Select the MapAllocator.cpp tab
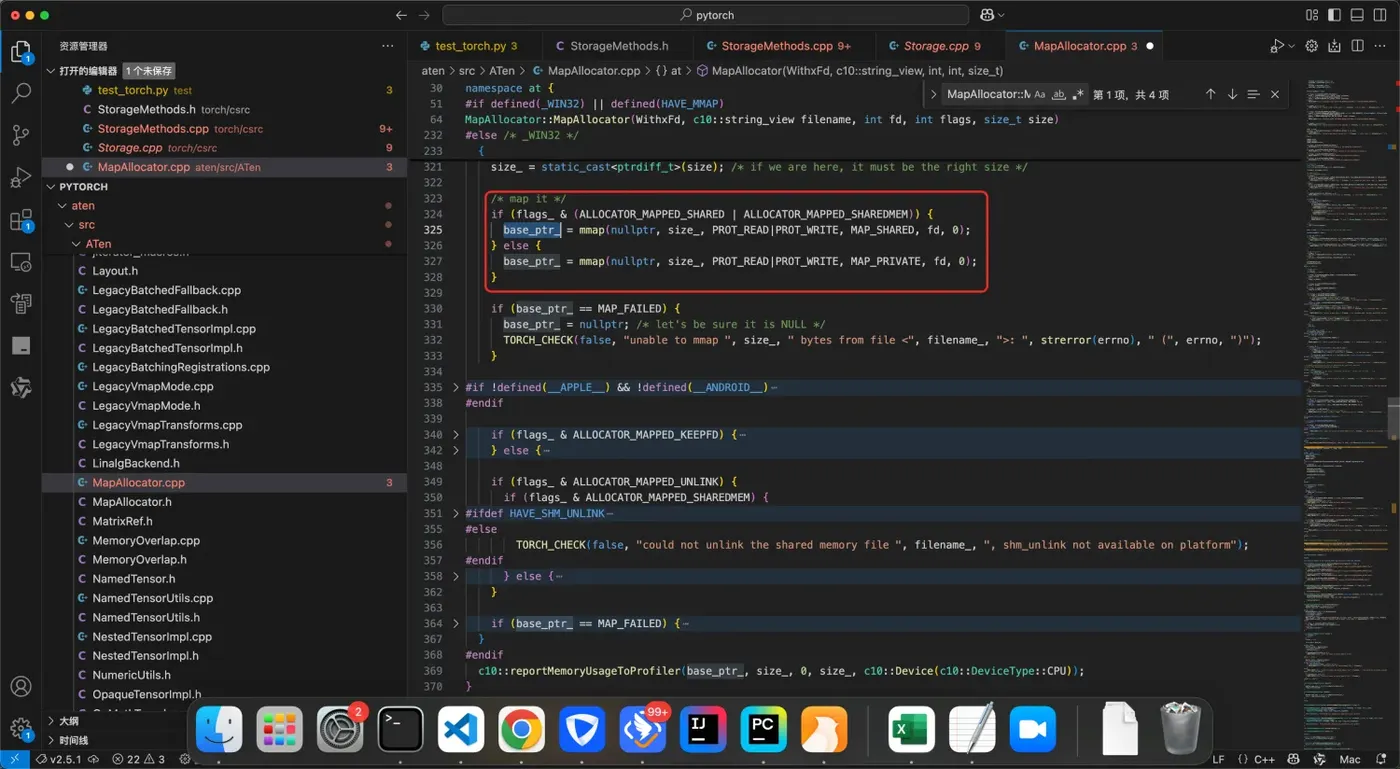The height and width of the screenshot is (769, 1400). (x=1084, y=46)
